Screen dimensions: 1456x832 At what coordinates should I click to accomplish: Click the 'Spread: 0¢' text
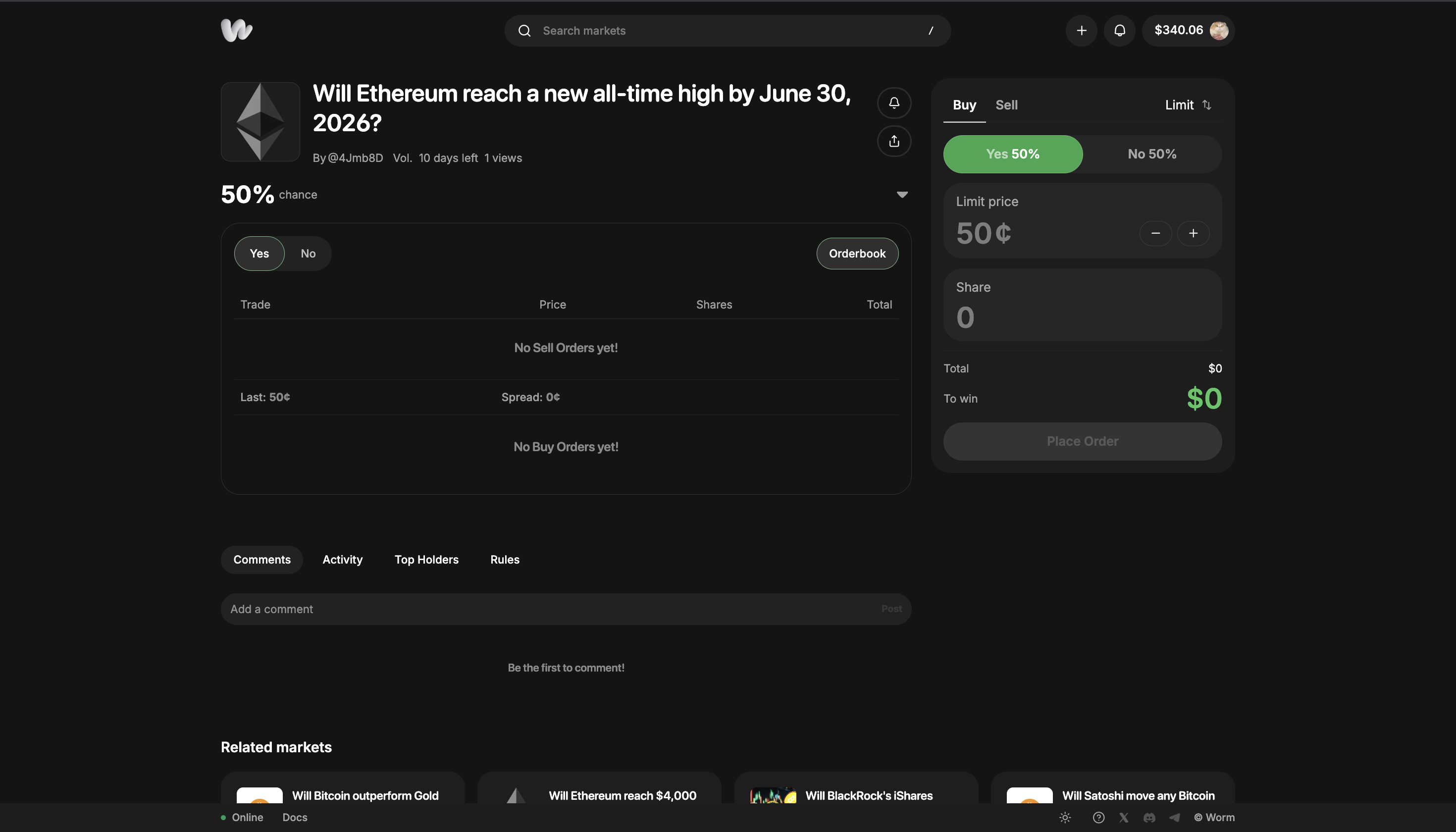tap(530, 398)
